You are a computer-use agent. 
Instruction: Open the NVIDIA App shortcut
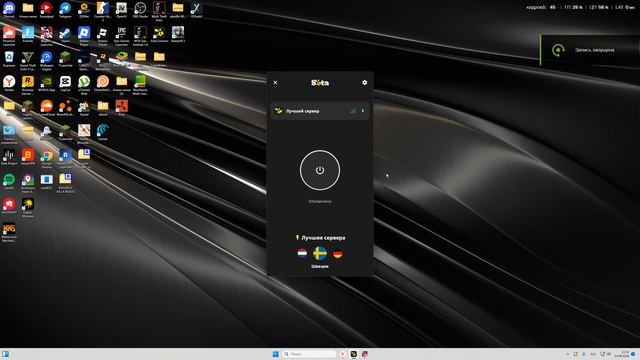tap(47, 83)
